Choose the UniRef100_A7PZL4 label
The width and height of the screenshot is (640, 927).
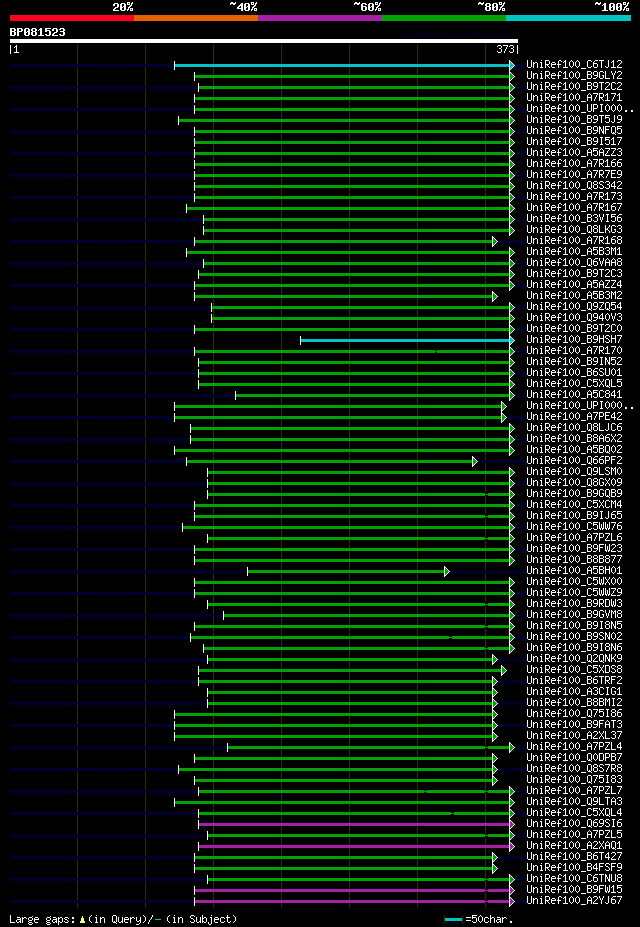click(574, 748)
